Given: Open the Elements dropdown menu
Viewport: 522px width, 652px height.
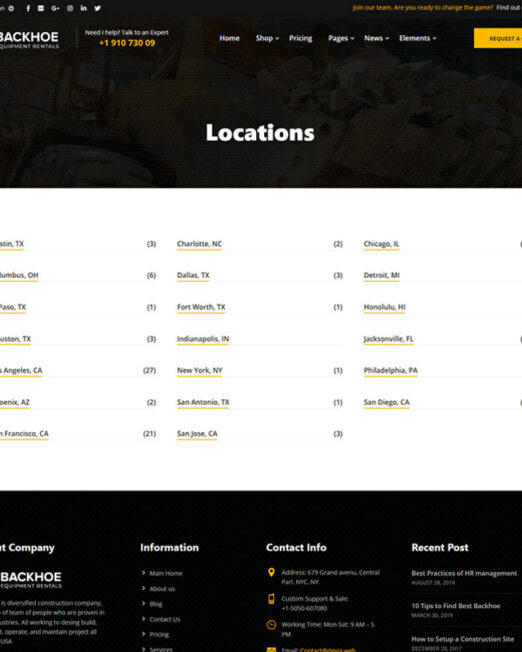Looking at the screenshot, I should point(418,38).
